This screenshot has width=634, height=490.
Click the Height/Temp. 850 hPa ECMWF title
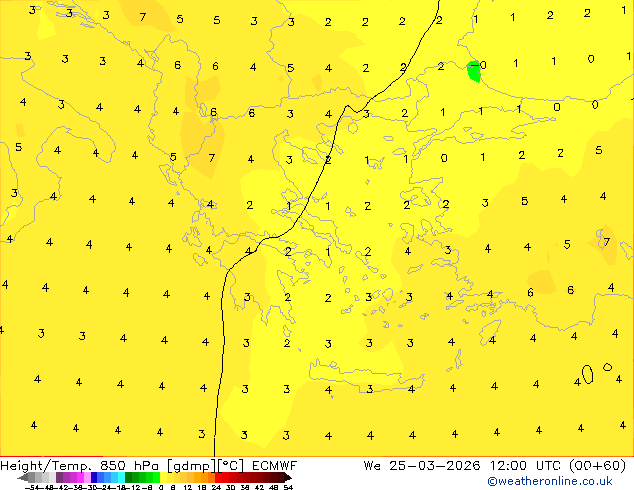click(148, 465)
